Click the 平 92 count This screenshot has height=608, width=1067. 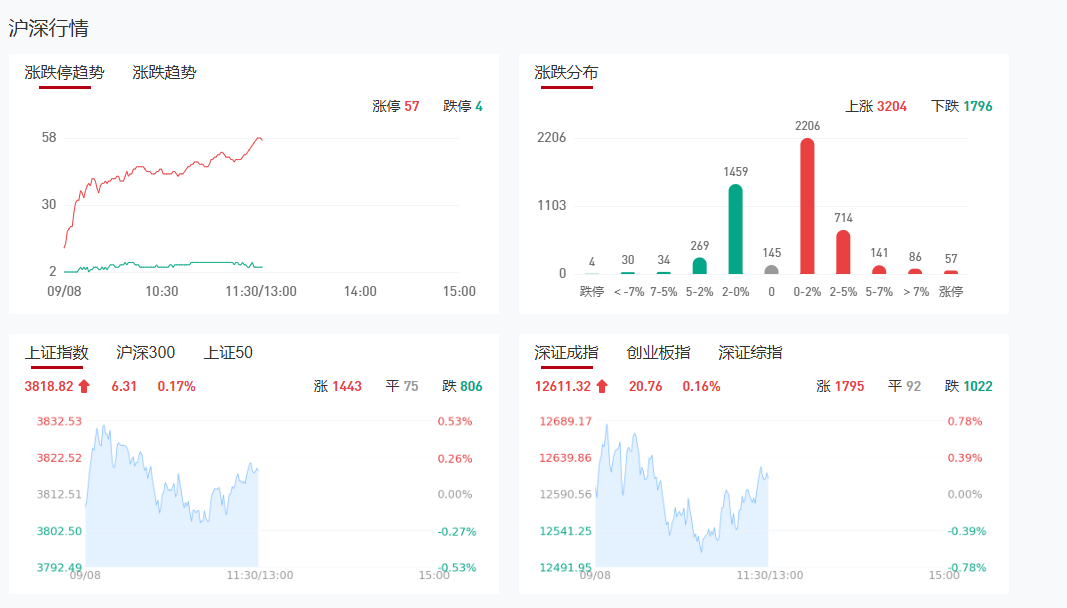tap(904, 386)
